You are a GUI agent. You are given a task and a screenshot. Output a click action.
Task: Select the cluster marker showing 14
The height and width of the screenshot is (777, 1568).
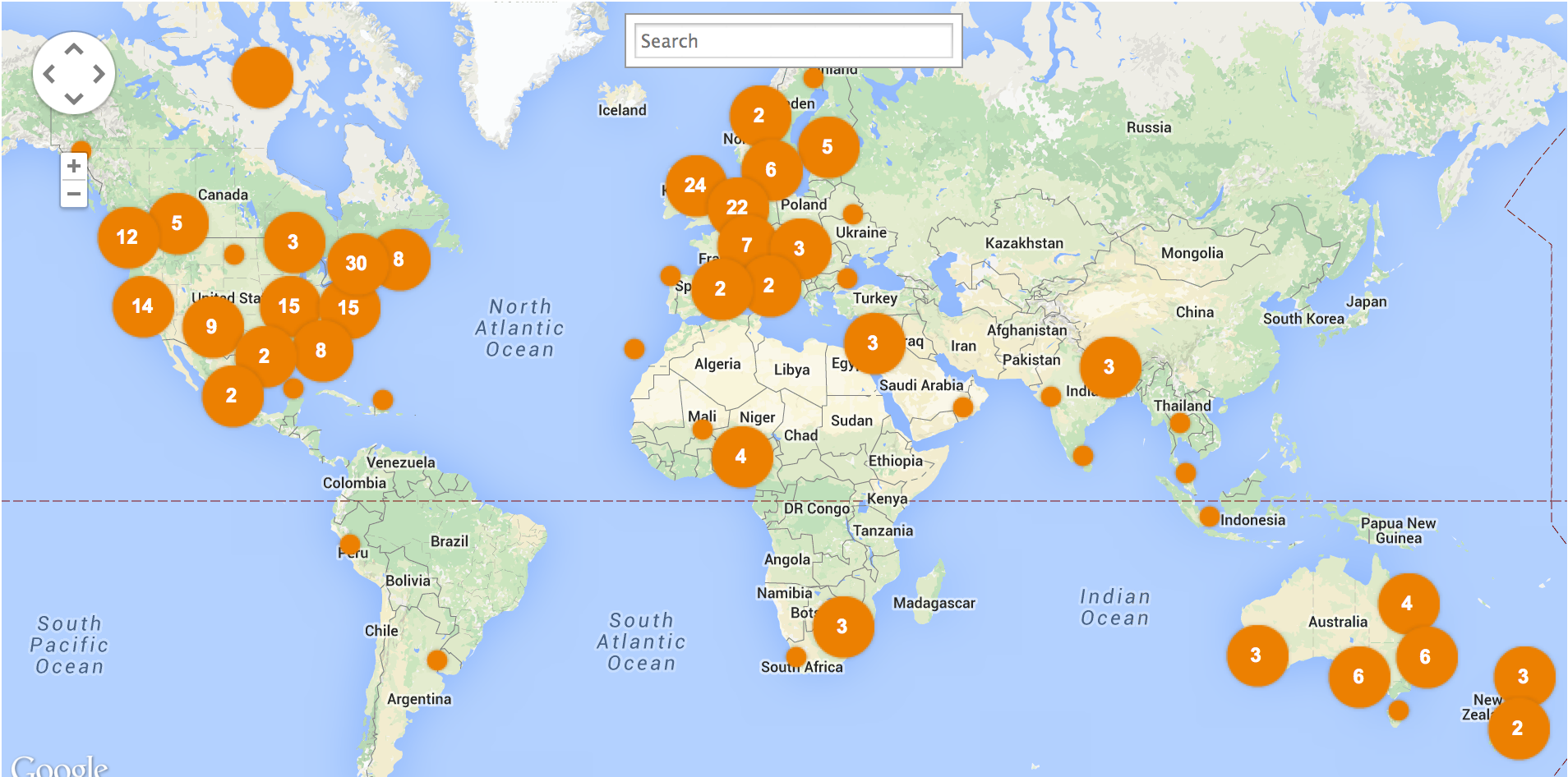click(x=142, y=306)
